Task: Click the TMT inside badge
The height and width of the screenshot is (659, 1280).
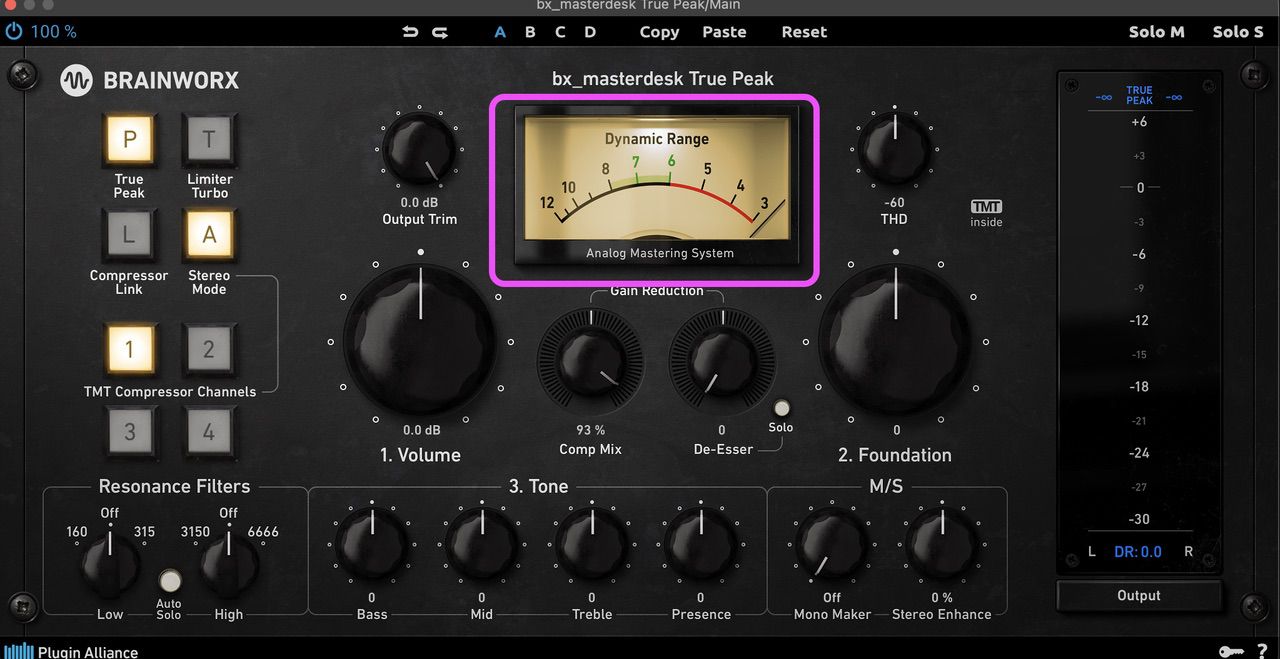Action: pos(986,213)
